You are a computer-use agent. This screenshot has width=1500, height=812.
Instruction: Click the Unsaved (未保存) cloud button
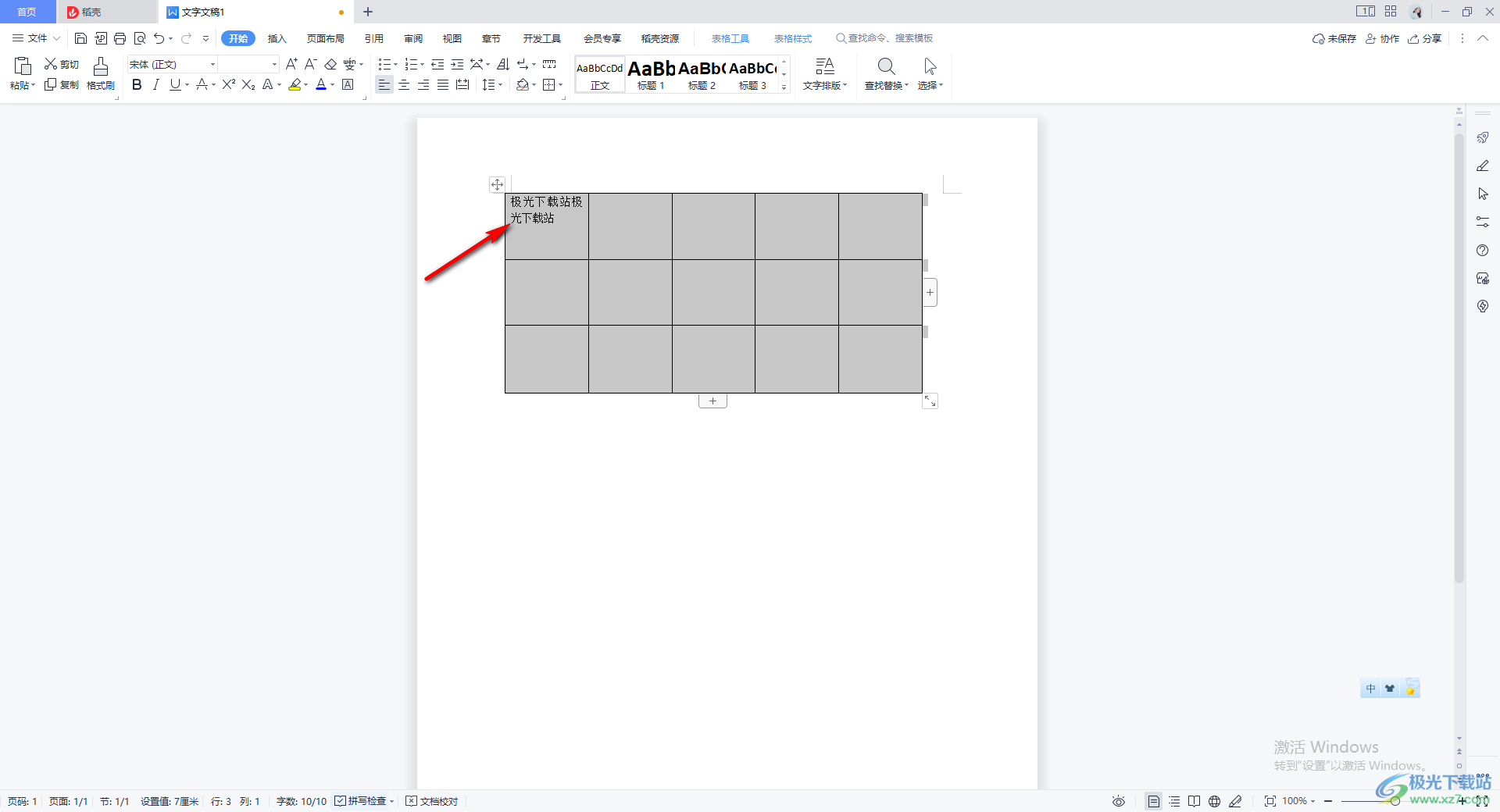[x=1334, y=38]
